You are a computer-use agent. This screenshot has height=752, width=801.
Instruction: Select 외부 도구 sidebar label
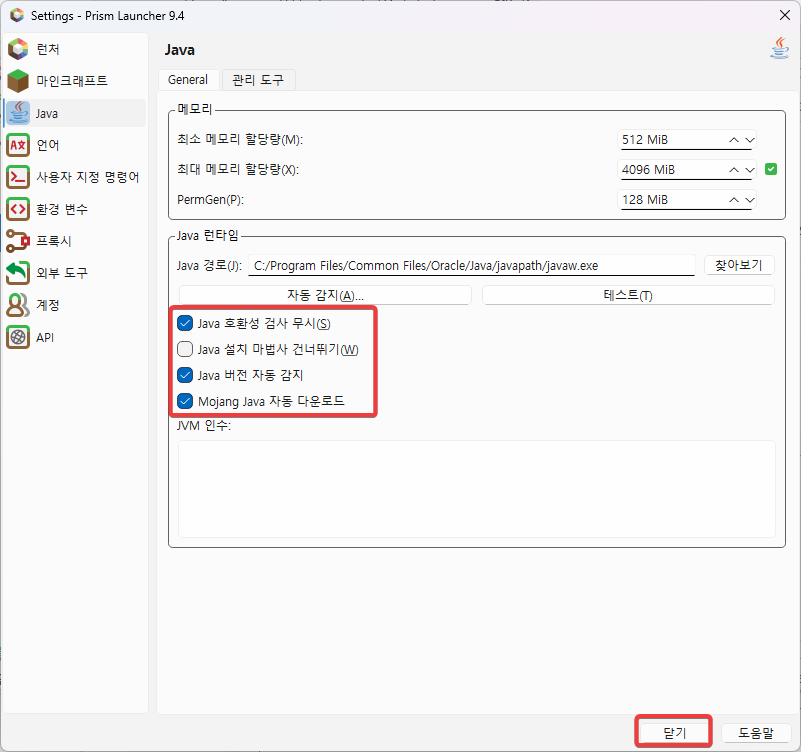pyautogui.click(x=62, y=273)
